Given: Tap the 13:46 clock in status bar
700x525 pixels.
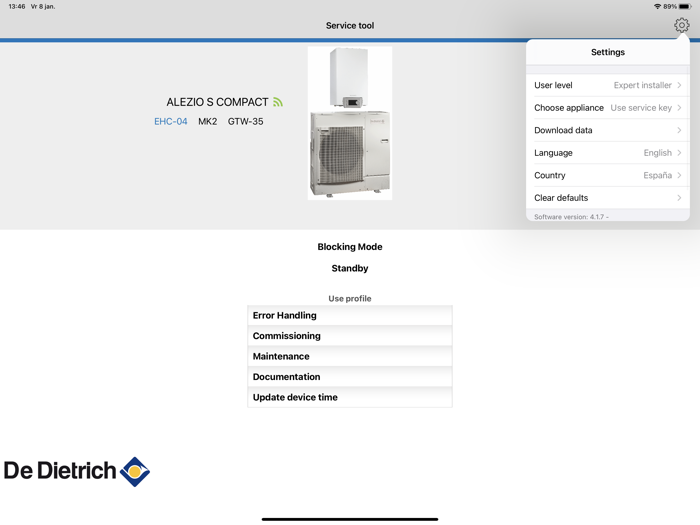Looking at the screenshot, I should pyautogui.click(x=17, y=6).
